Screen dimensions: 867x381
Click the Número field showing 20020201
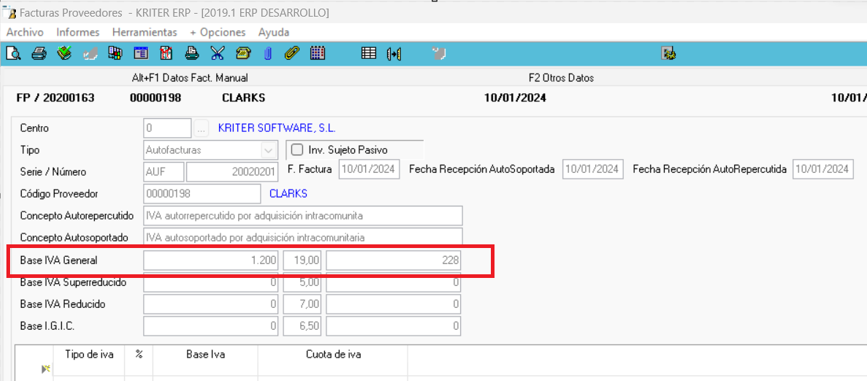pos(232,172)
